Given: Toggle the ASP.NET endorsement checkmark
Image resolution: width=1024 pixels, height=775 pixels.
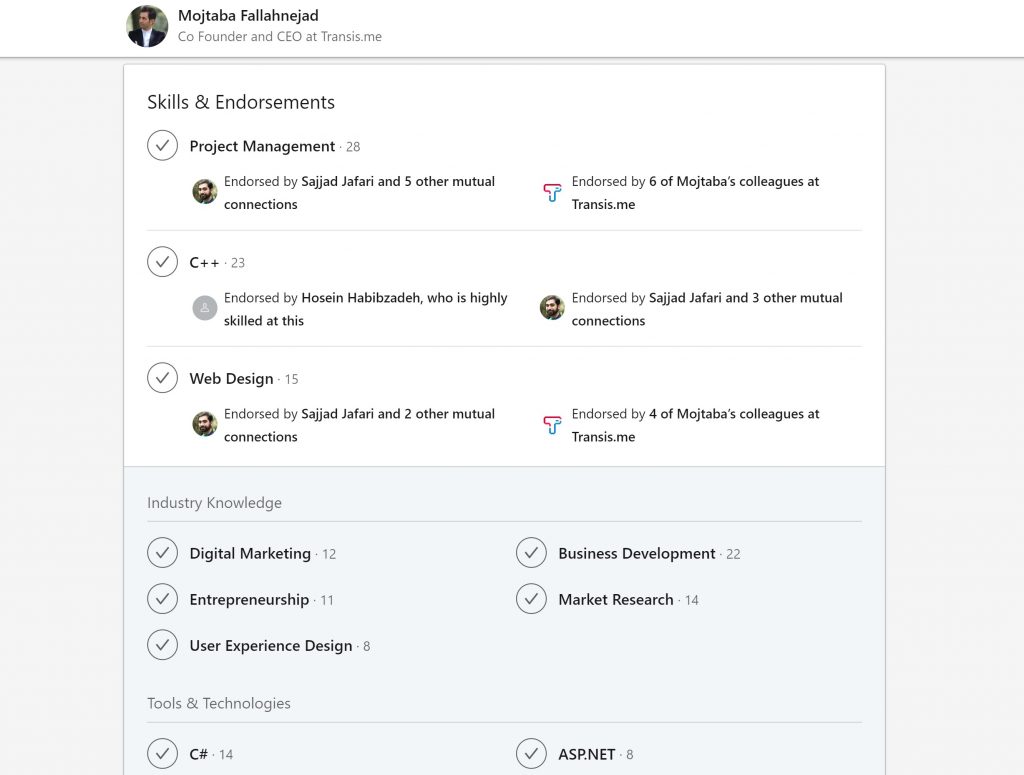Looking at the screenshot, I should pyautogui.click(x=532, y=754).
